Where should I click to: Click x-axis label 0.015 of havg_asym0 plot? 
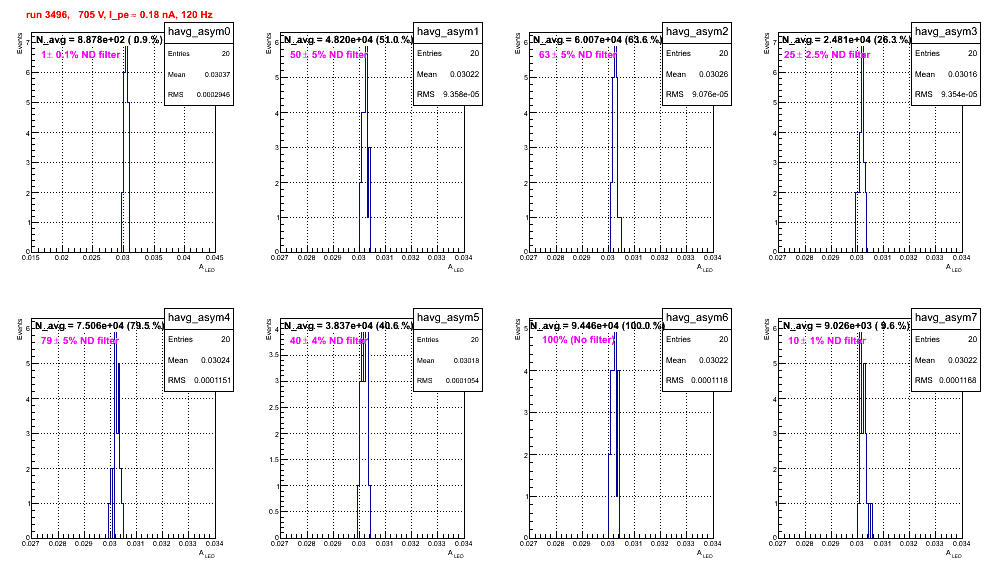pos(30,258)
